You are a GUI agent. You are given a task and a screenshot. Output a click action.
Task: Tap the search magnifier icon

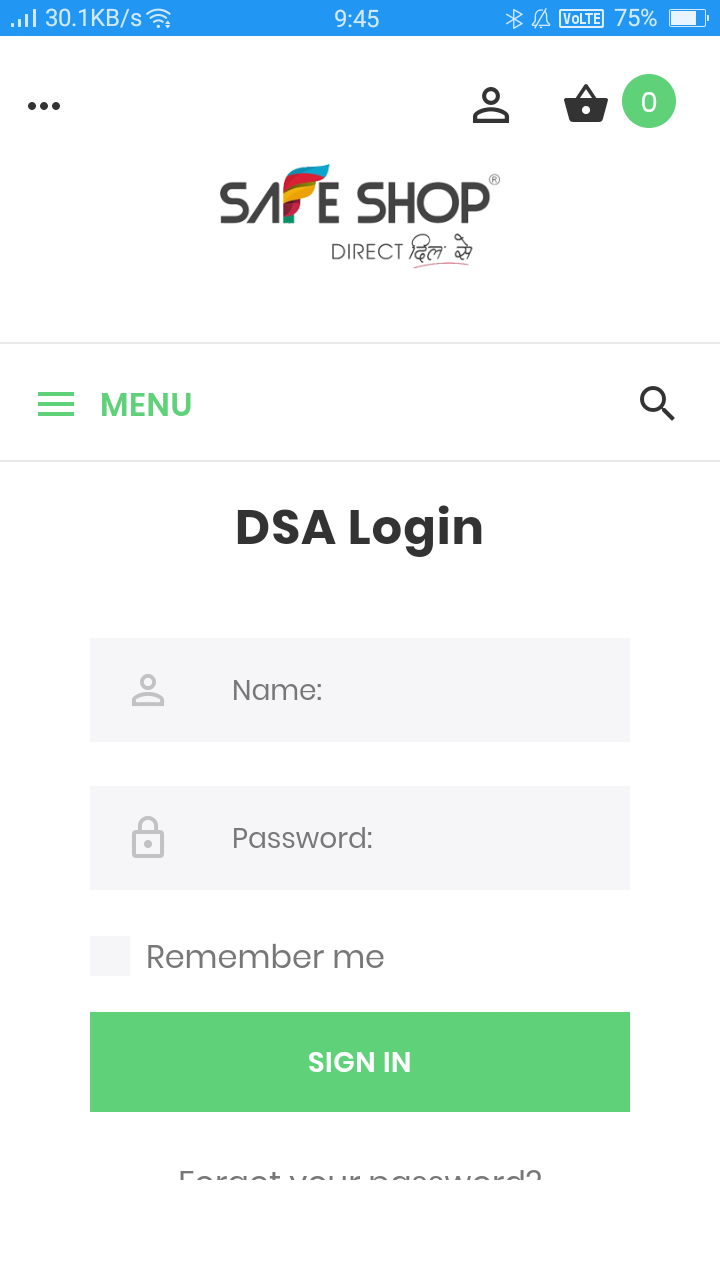click(657, 403)
